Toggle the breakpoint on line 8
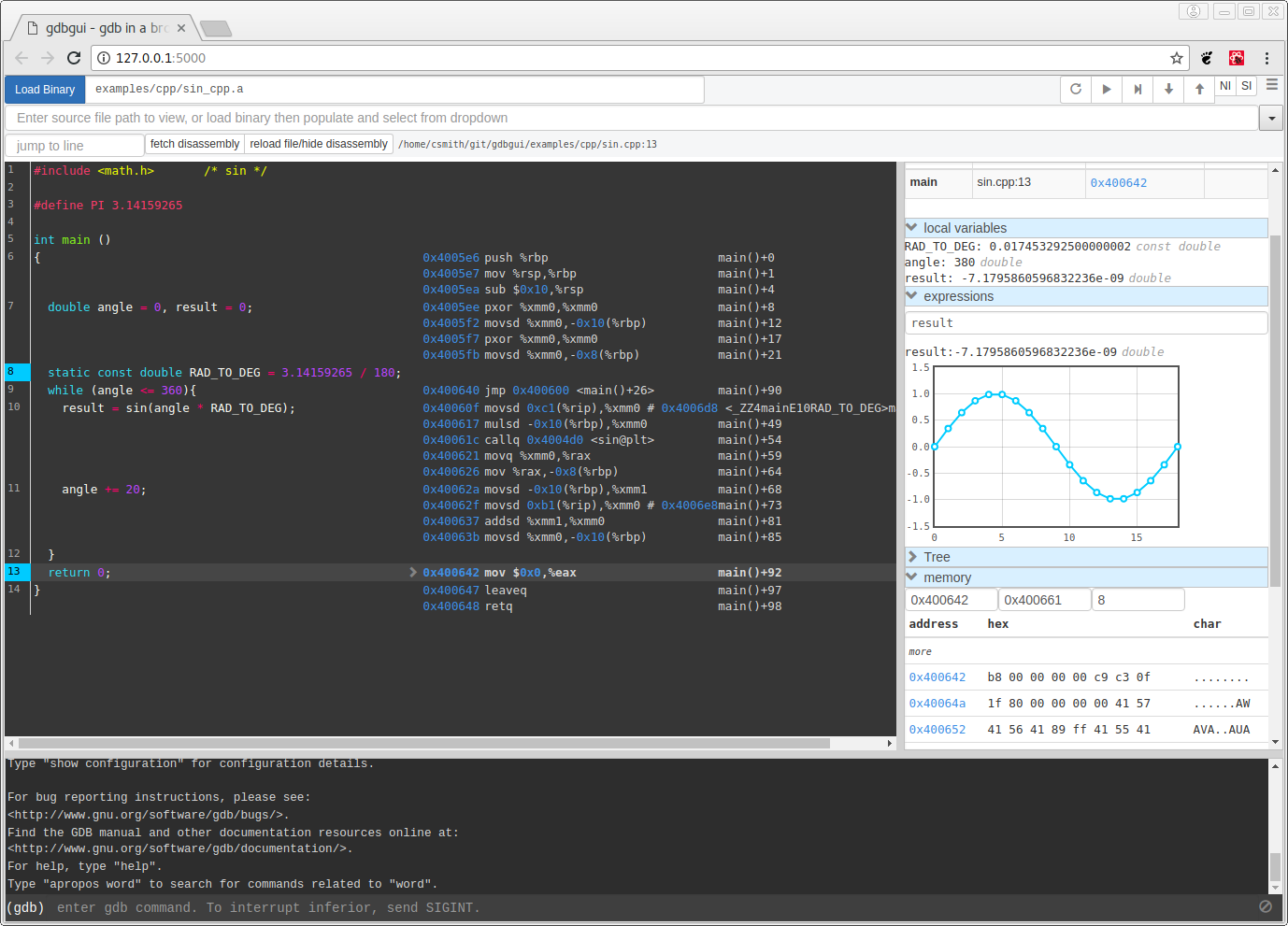Image resolution: width=1288 pixels, height=926 pixels. click(14, 372)
